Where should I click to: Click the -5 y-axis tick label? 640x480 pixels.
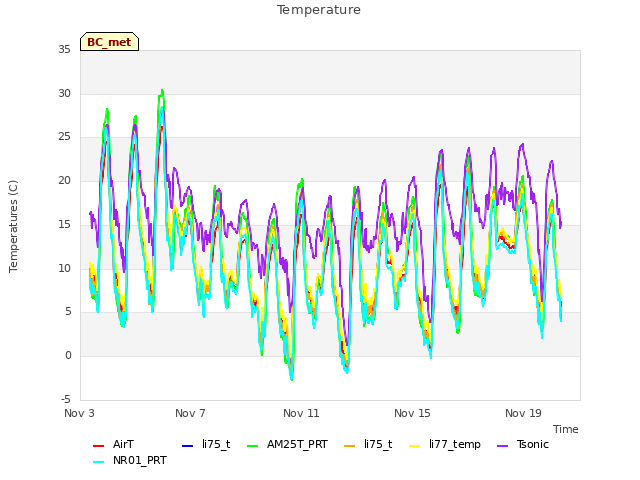point(65,399)
